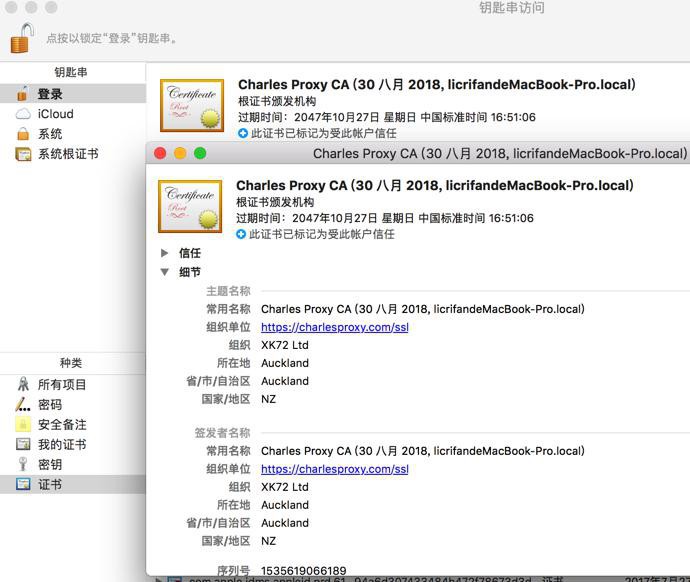The image size is (690, 582).
Task: Click the 所有项目 category icon
Action: [x=23, y=384]
